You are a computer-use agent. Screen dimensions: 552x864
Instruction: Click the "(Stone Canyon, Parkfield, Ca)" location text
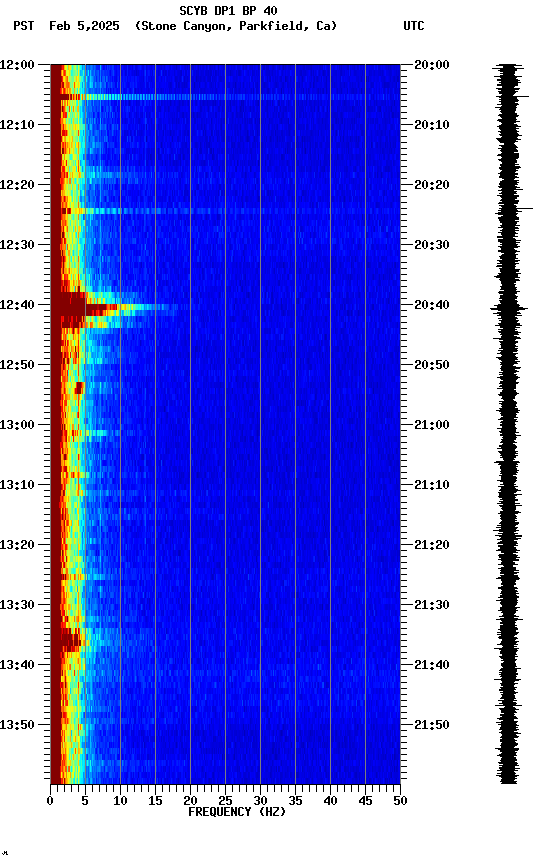[236, 26]
